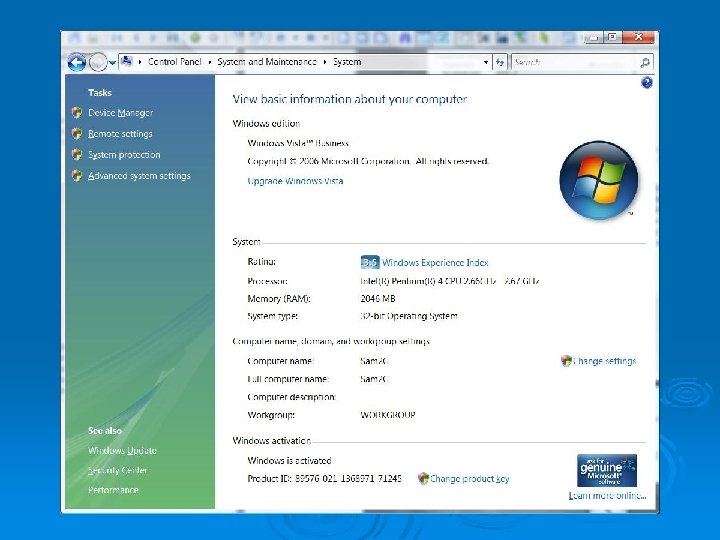Expand the arrow before System and Maintenance

[209, 62]
